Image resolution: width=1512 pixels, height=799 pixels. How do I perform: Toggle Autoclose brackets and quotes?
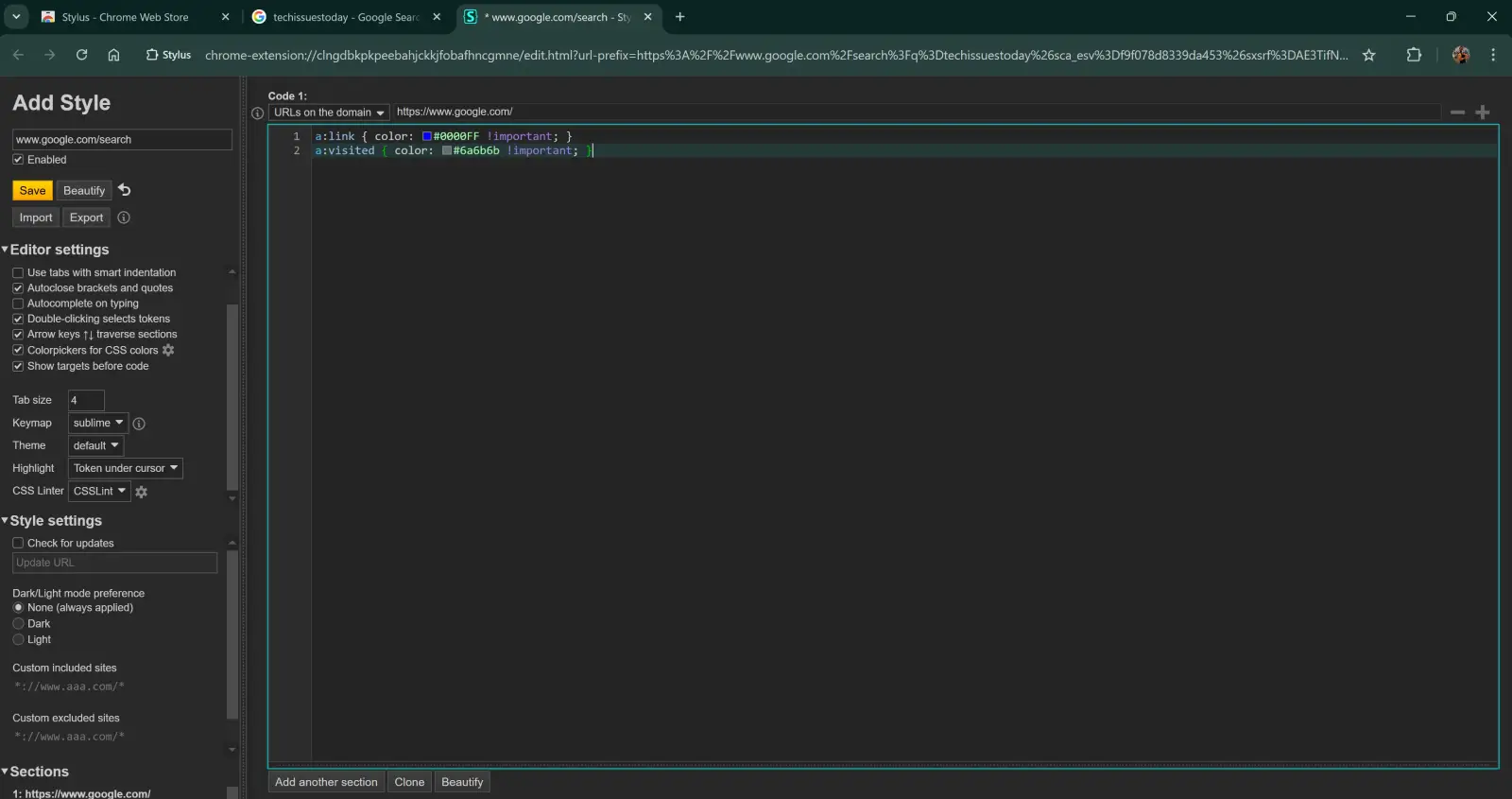click(18, 288)
